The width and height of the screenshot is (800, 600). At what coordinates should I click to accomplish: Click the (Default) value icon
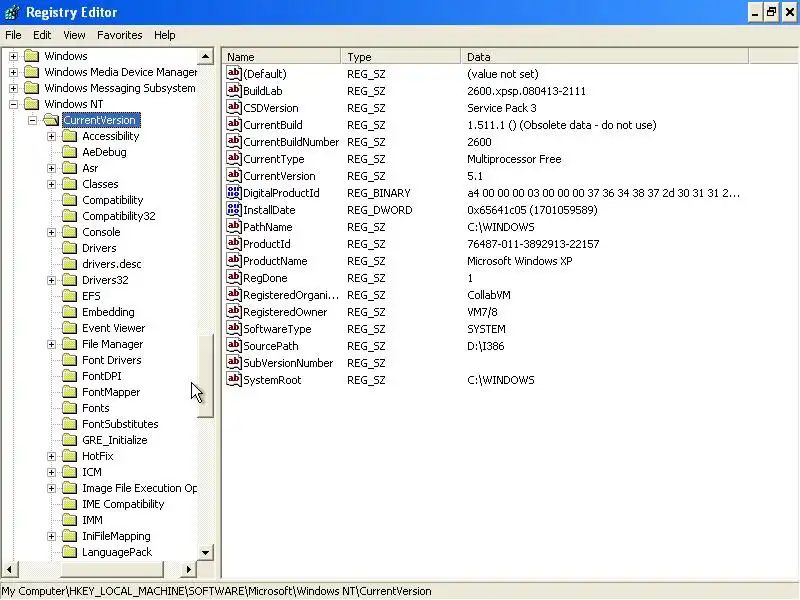click(234, 73)
